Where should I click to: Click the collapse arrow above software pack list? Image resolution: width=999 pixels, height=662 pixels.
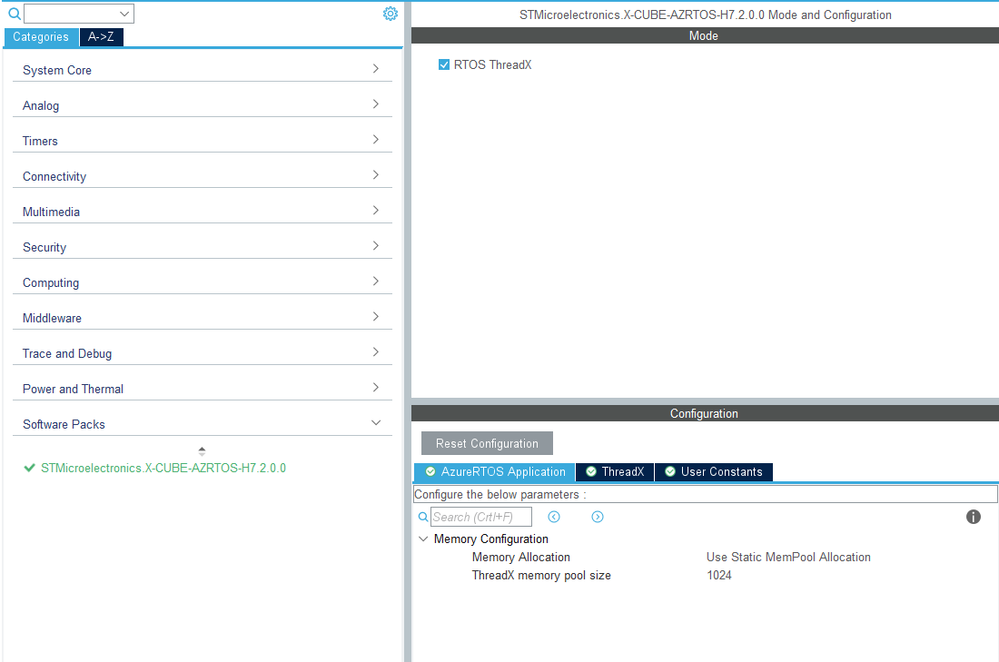(202, 450)
